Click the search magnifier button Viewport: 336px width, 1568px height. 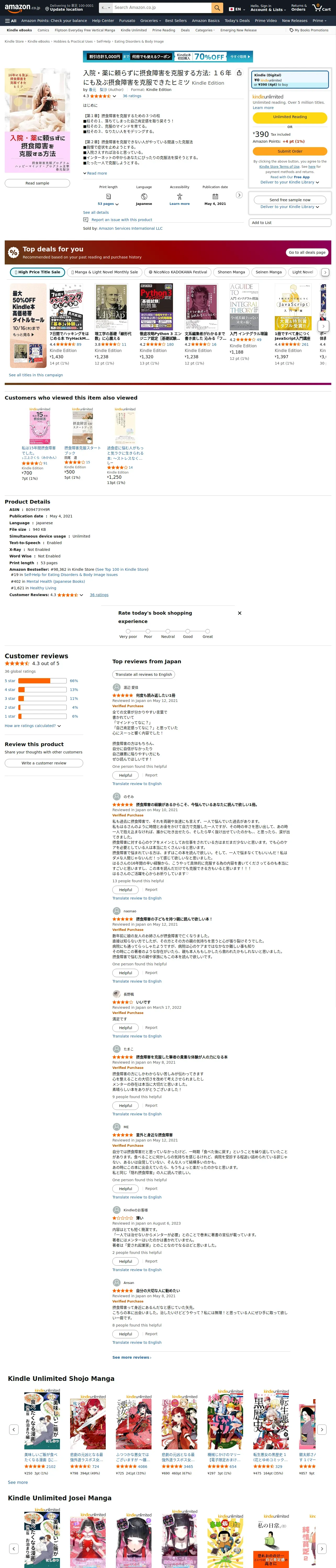[x=218, y=8]
